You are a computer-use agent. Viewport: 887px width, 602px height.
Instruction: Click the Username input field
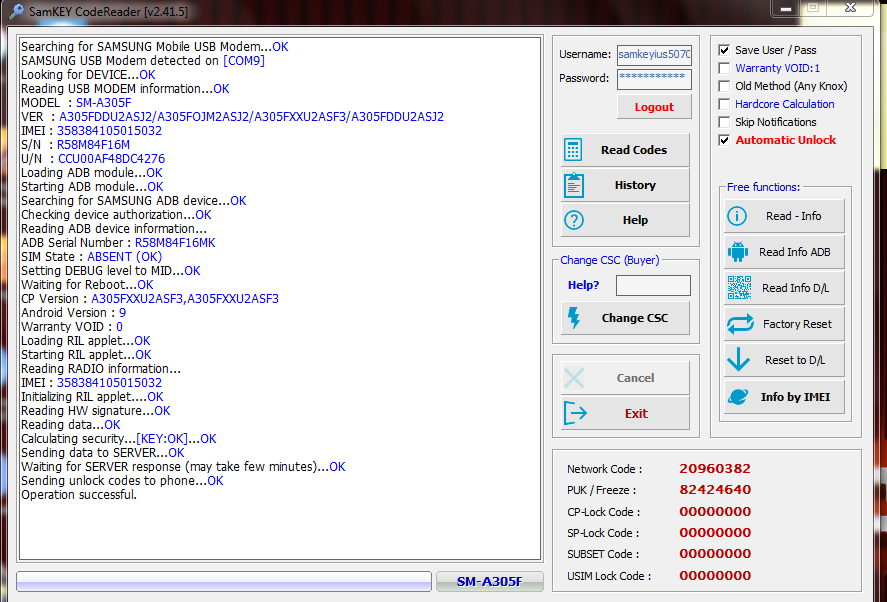pyautogui.click(x=654, y=55)
